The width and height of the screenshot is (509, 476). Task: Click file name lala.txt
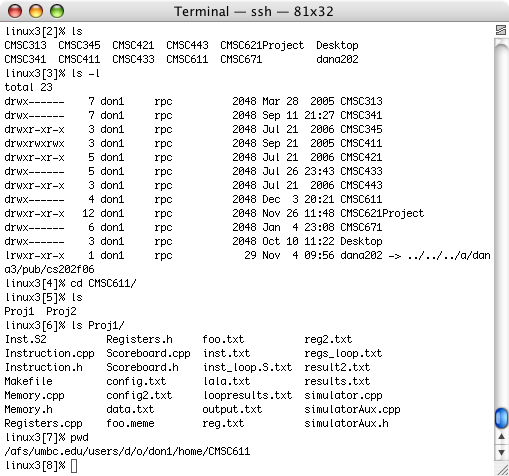[226, 381]
